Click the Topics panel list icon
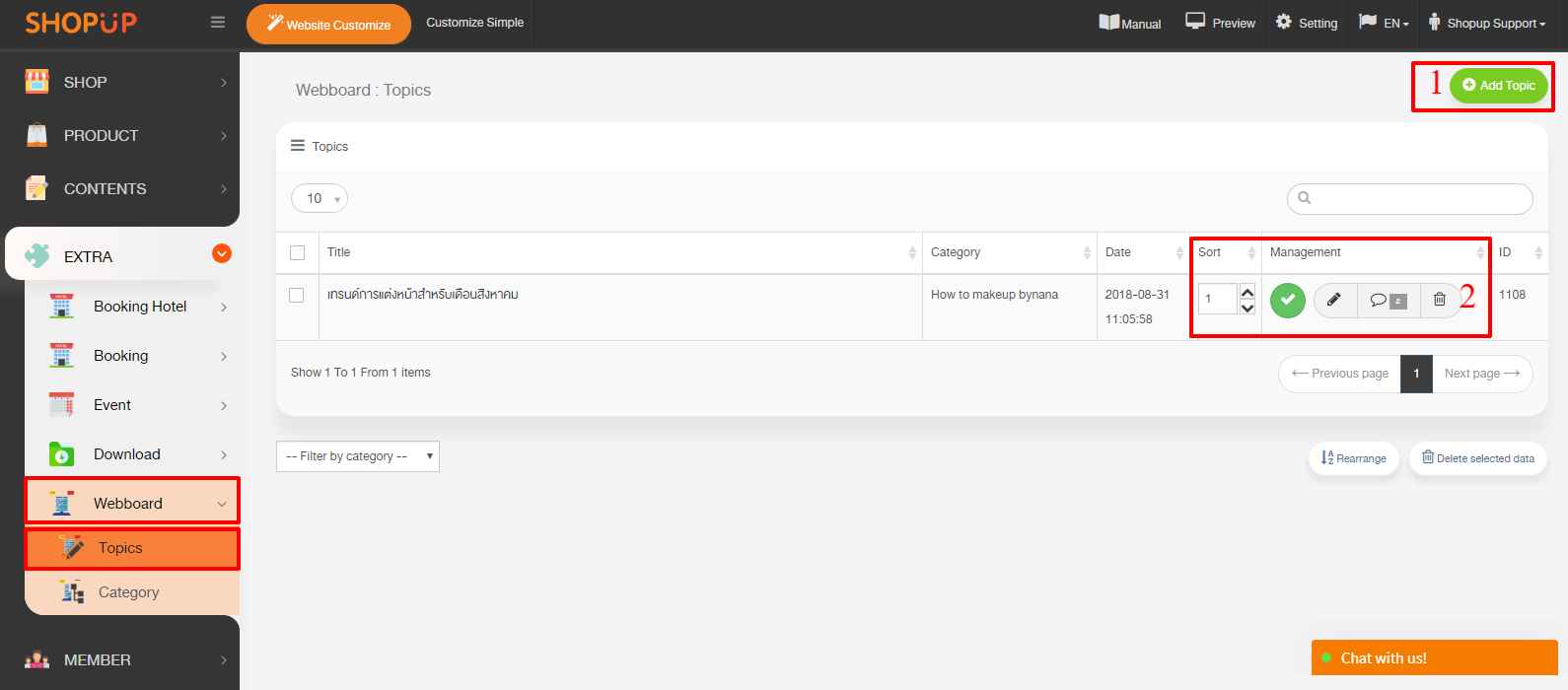Image resolution: width=1568 pixels, height=690 pixels. tap(298, 146)
